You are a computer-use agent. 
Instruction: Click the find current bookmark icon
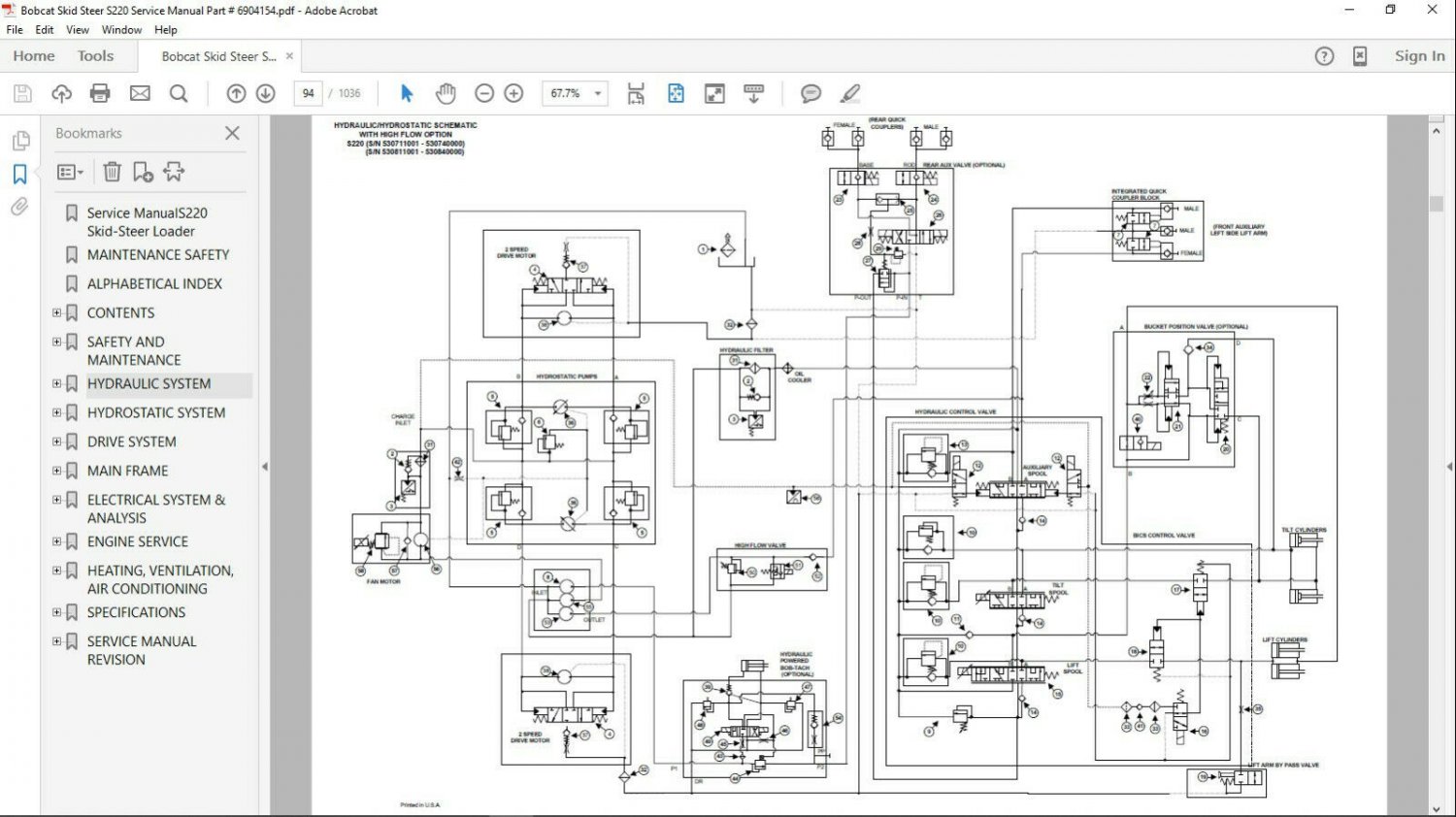[x=174, y=172]
